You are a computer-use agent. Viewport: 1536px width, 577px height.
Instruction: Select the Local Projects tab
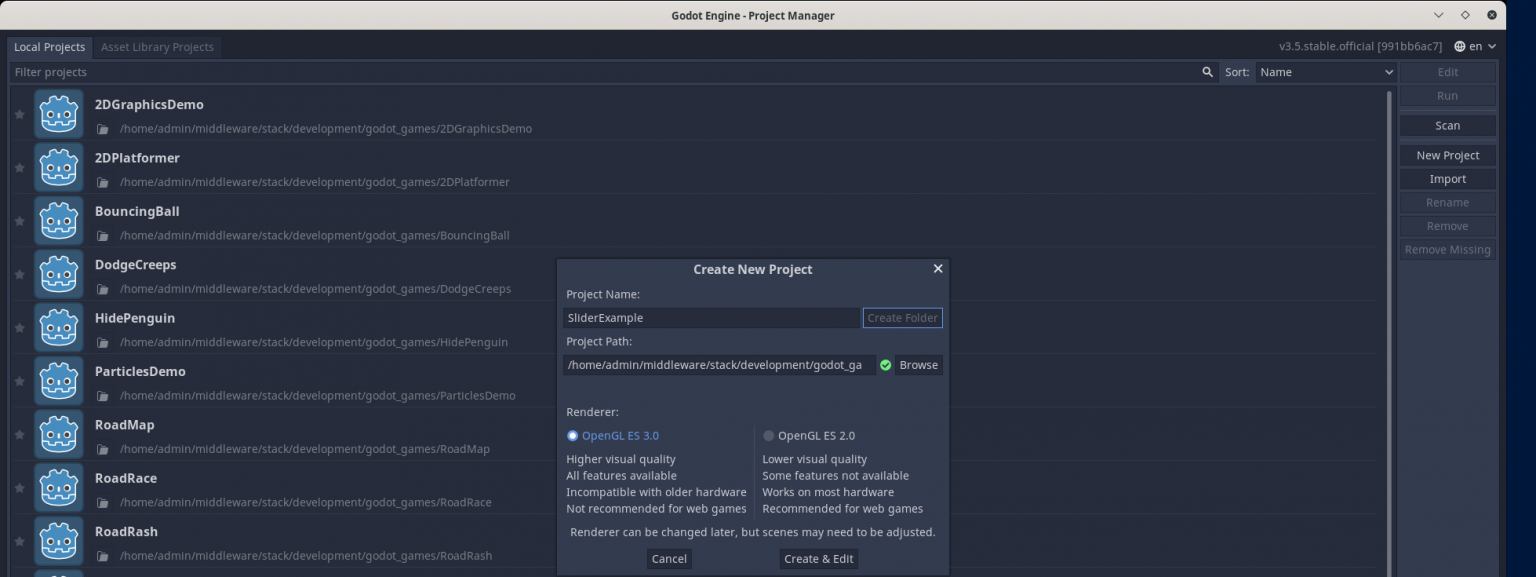(49, 46)
